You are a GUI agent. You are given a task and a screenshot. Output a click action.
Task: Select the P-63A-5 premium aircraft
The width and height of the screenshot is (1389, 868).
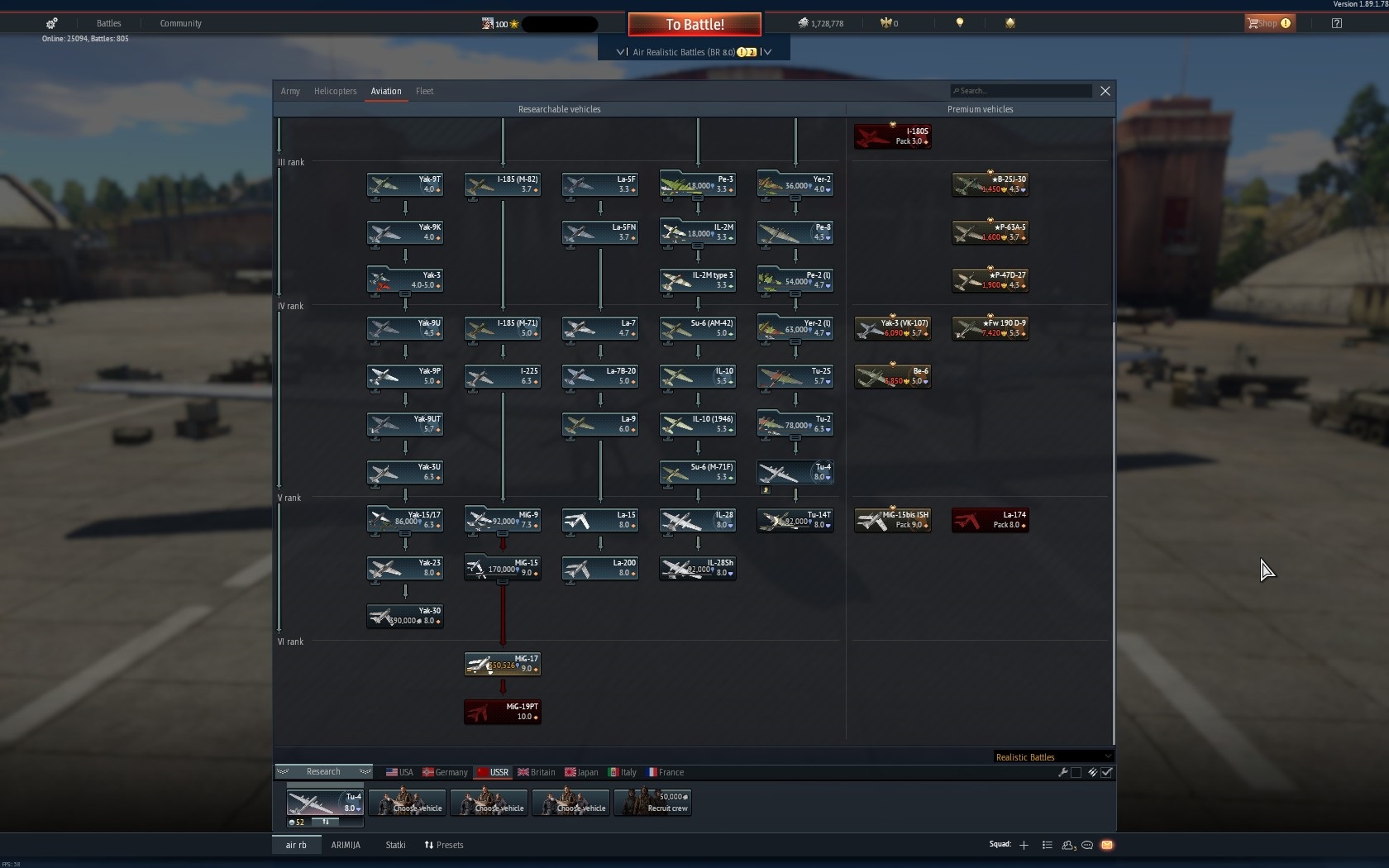pos(990,232)
